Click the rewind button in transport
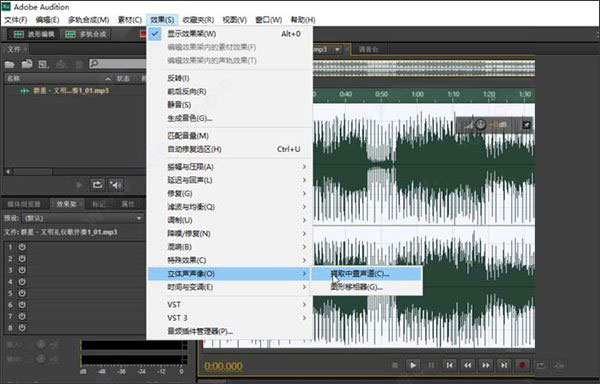Image resolution: width=600 pixels, height=384 pixels. click(468, 365)
